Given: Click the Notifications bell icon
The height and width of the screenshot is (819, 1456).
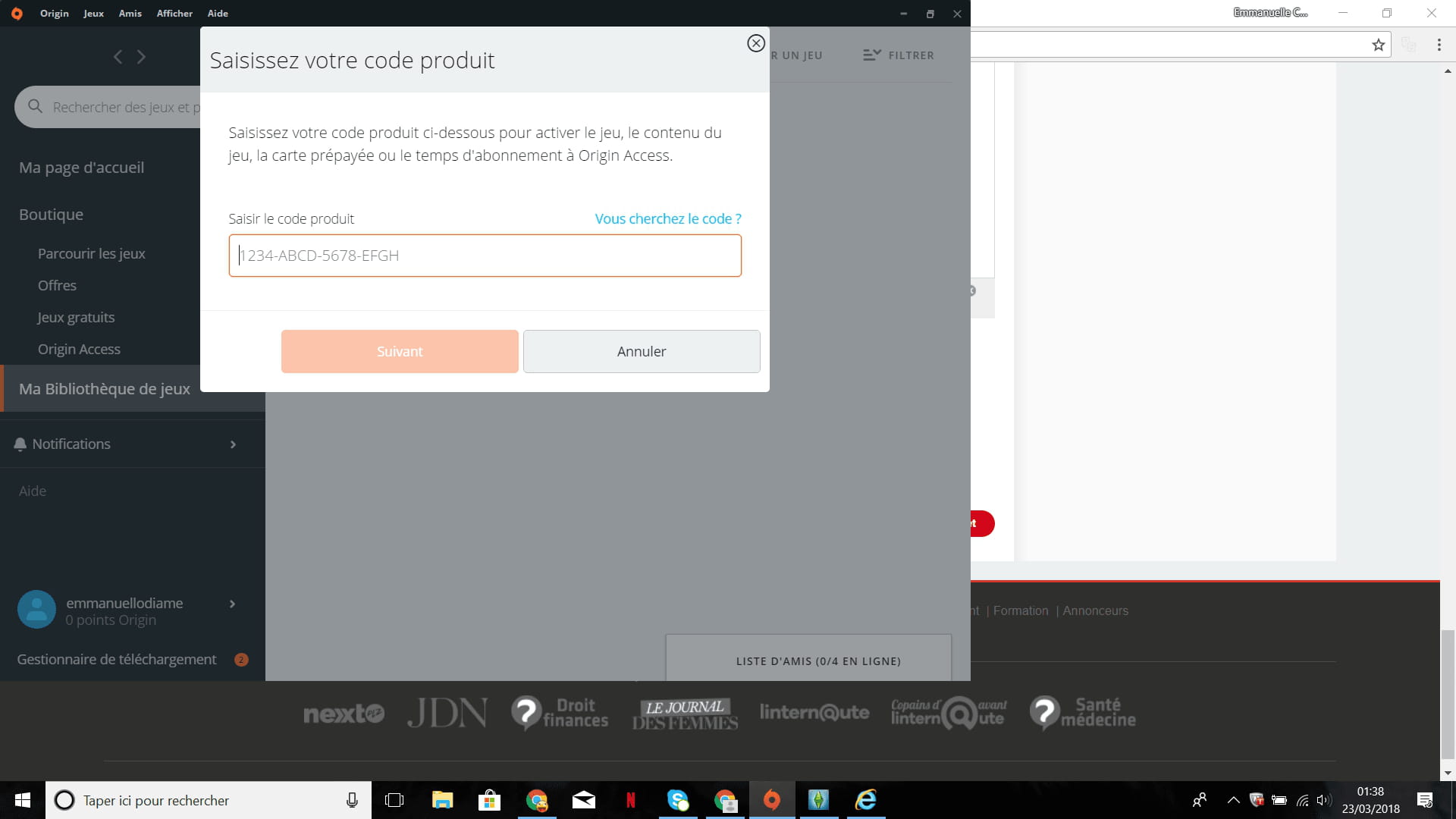Looking at the screenshot, I should (x=20, y=444).
